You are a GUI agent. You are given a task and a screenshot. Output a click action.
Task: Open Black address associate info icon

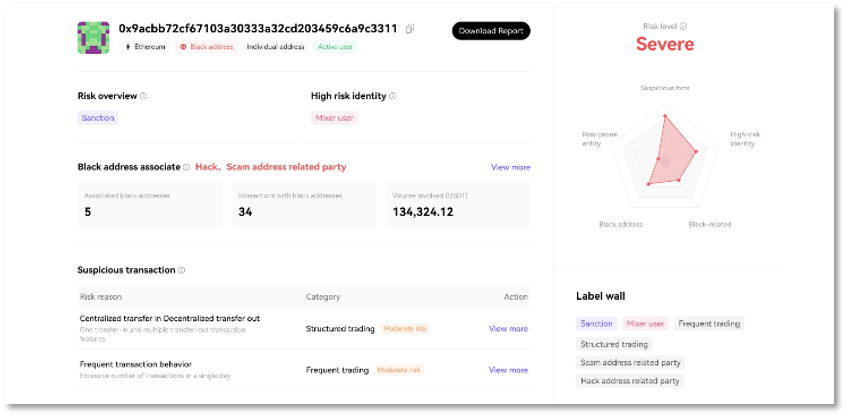[x=187, y=168]
